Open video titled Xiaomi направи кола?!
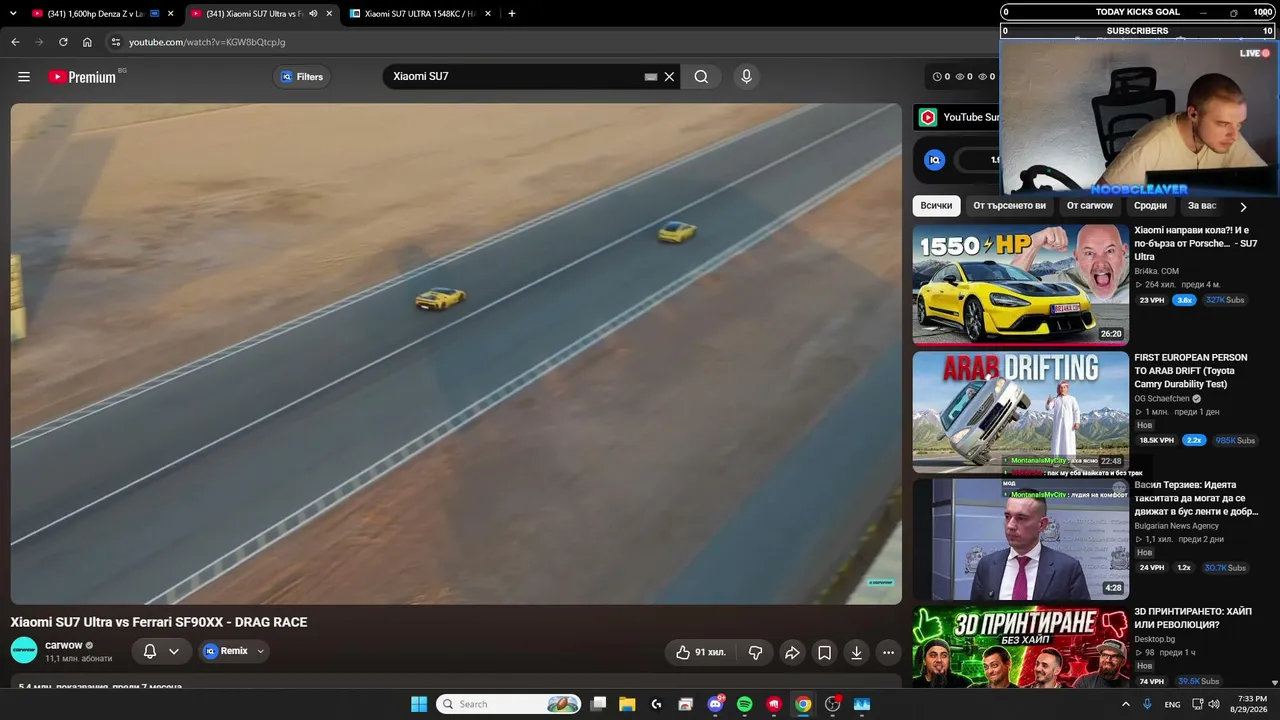The height and width of the screenshot is (720, 1280). coord(1196,243)
